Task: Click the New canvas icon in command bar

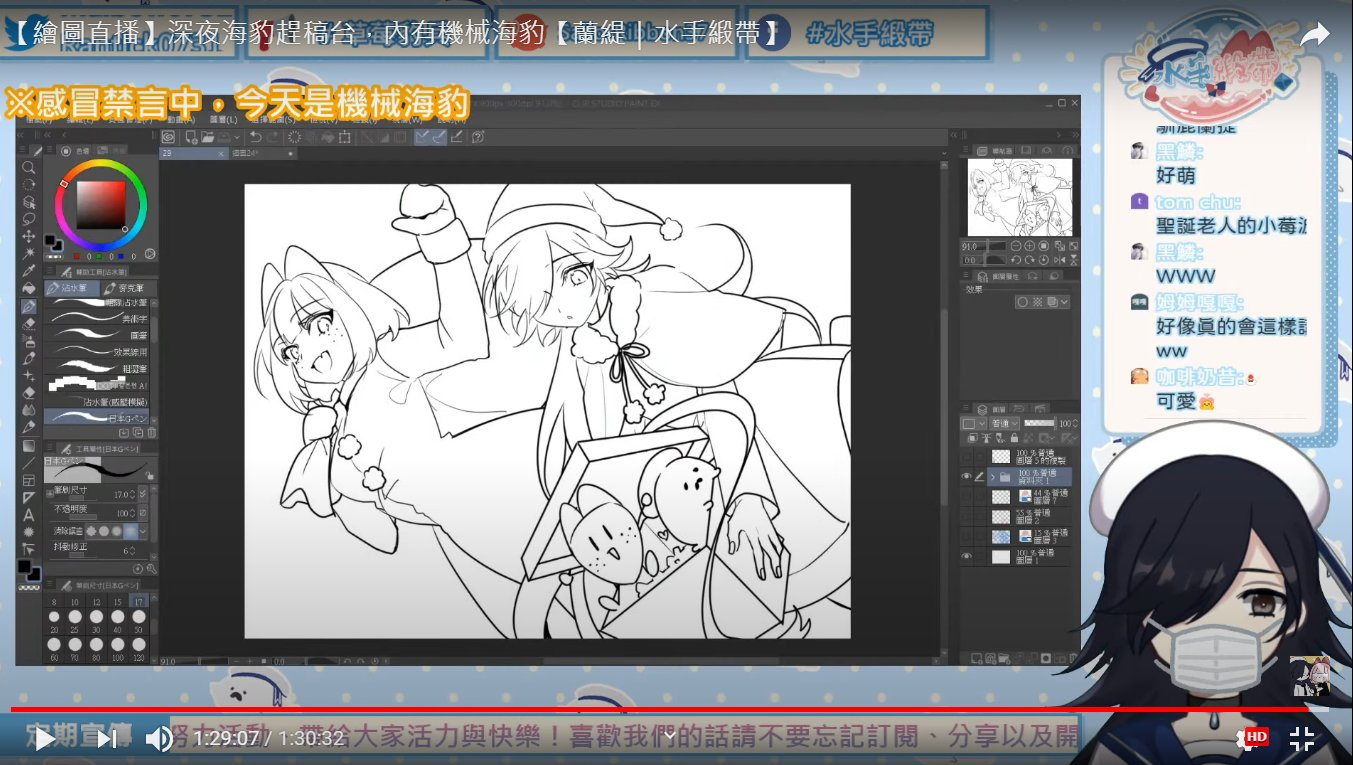Action: 190,137
